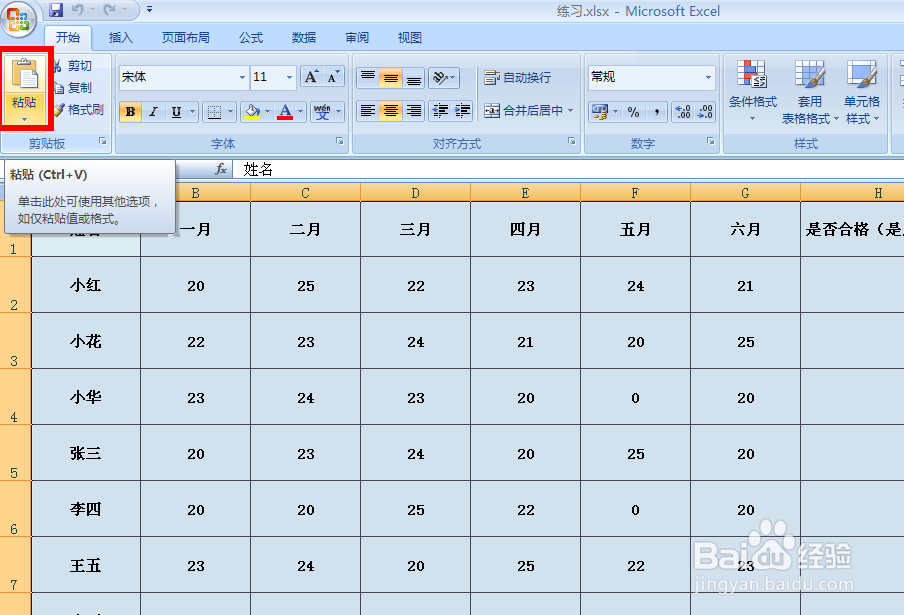Decrease font size with small A
904x615 pixels.
tap(333, 77)
